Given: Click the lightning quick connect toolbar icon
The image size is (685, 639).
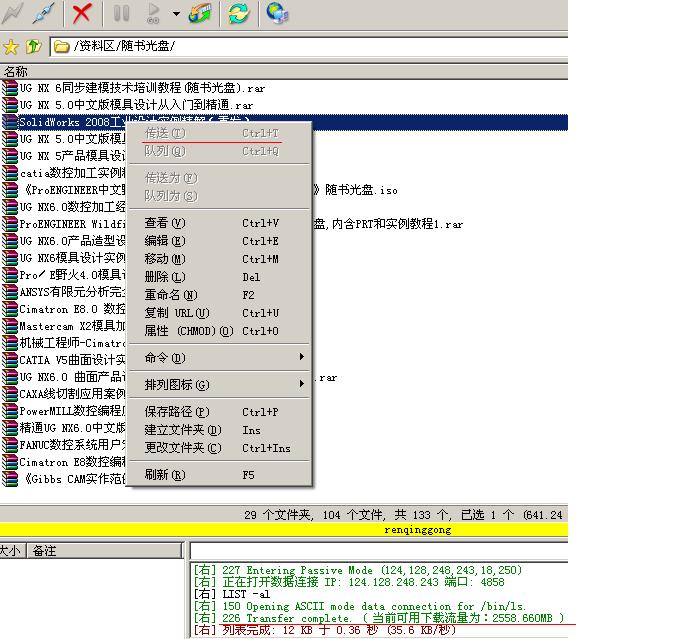Looking at the screenshot, I should (x=12, y=14).
